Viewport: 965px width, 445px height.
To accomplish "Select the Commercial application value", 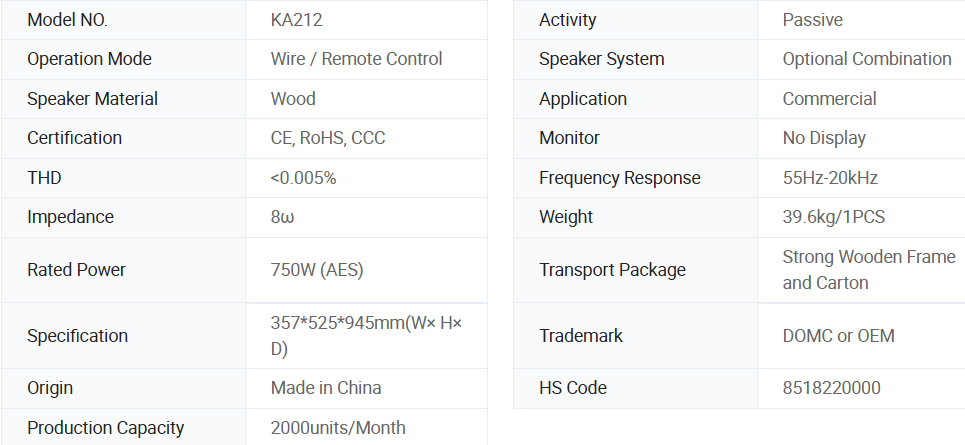I will 829,99.
